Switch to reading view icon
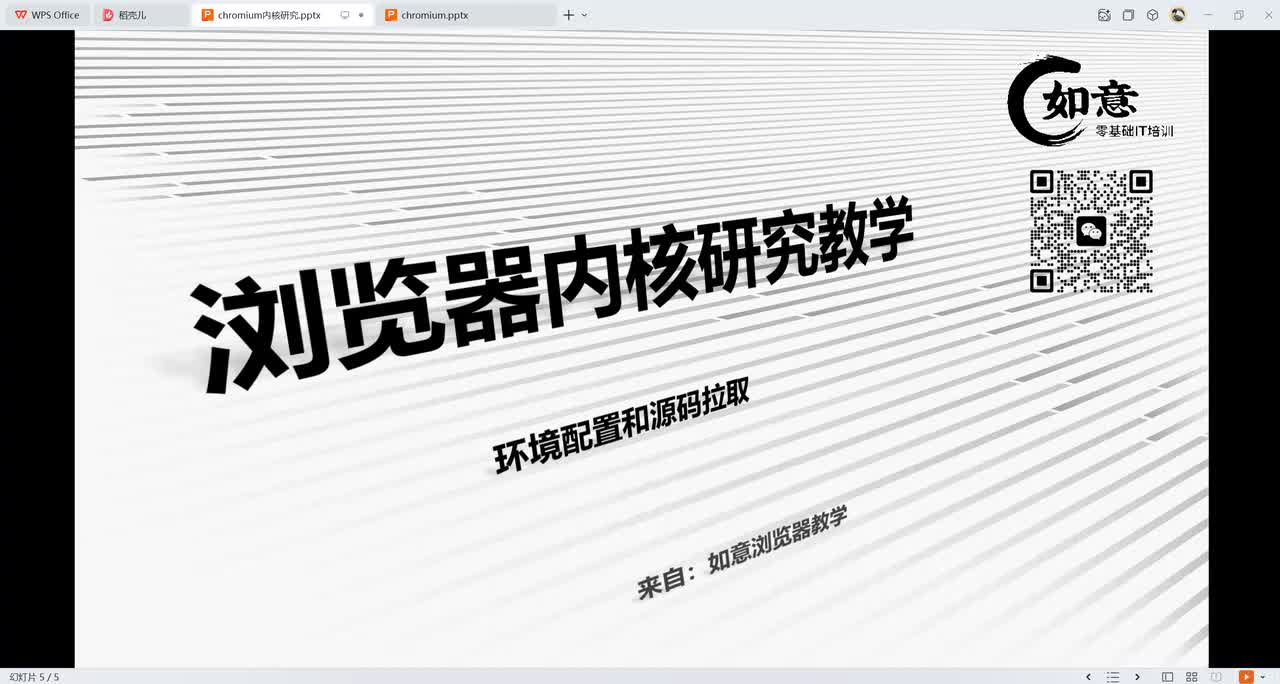 pos(1216,677)
